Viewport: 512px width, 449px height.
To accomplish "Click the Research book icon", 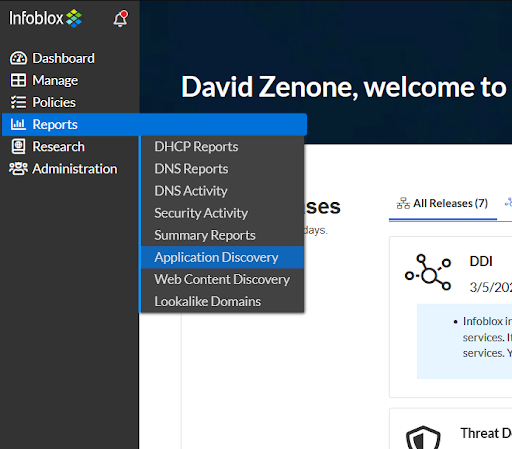I will (x=18, y=147).
